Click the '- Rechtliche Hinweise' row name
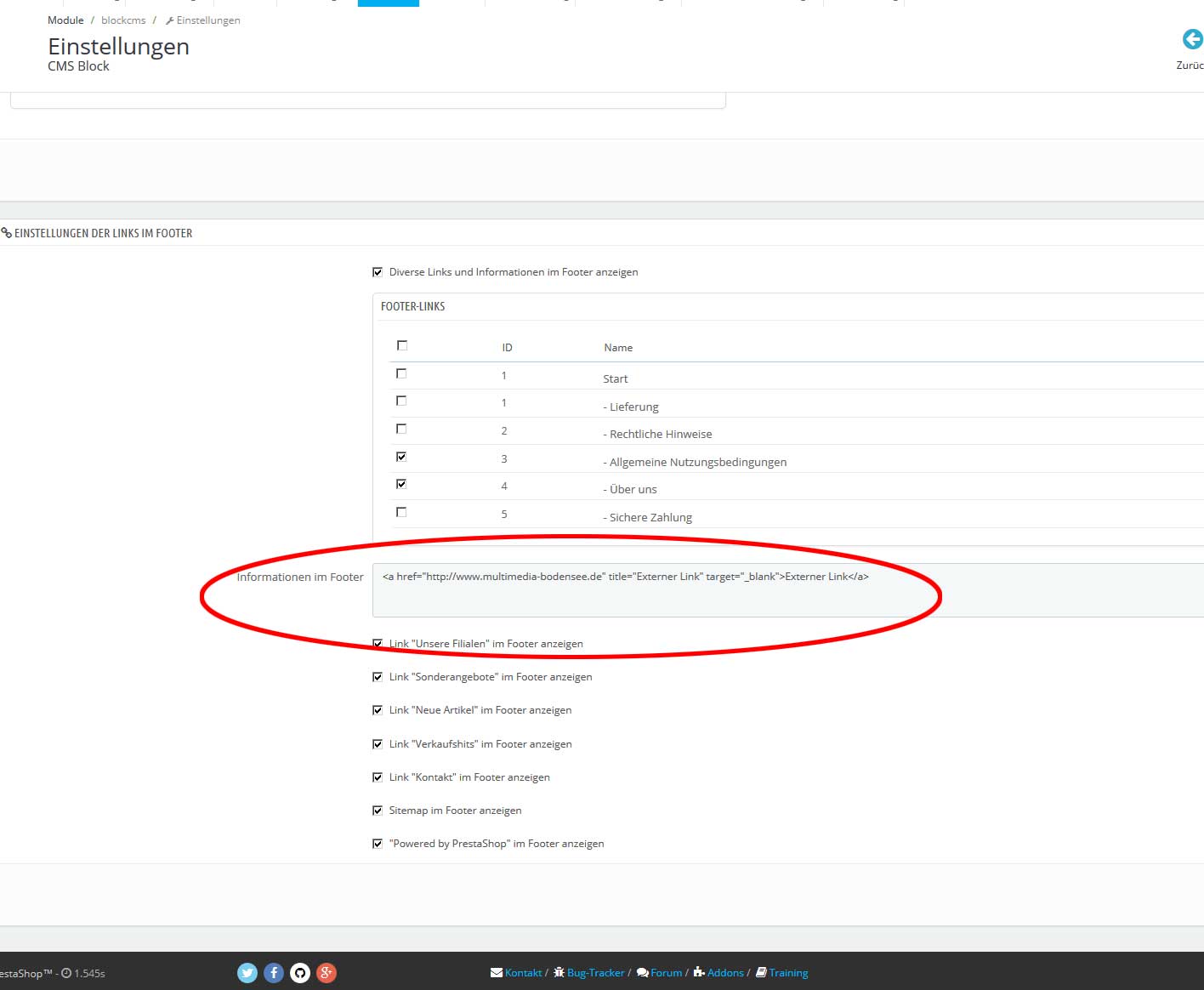The height and width of the screenshot is (990, 1204). (657, 434)
